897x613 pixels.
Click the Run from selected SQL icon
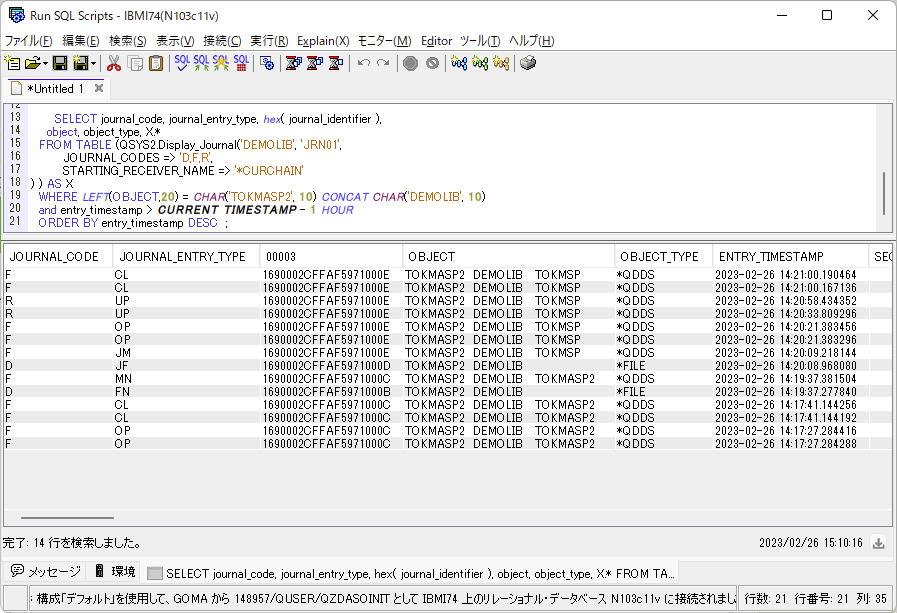click(x=221, y=63)
